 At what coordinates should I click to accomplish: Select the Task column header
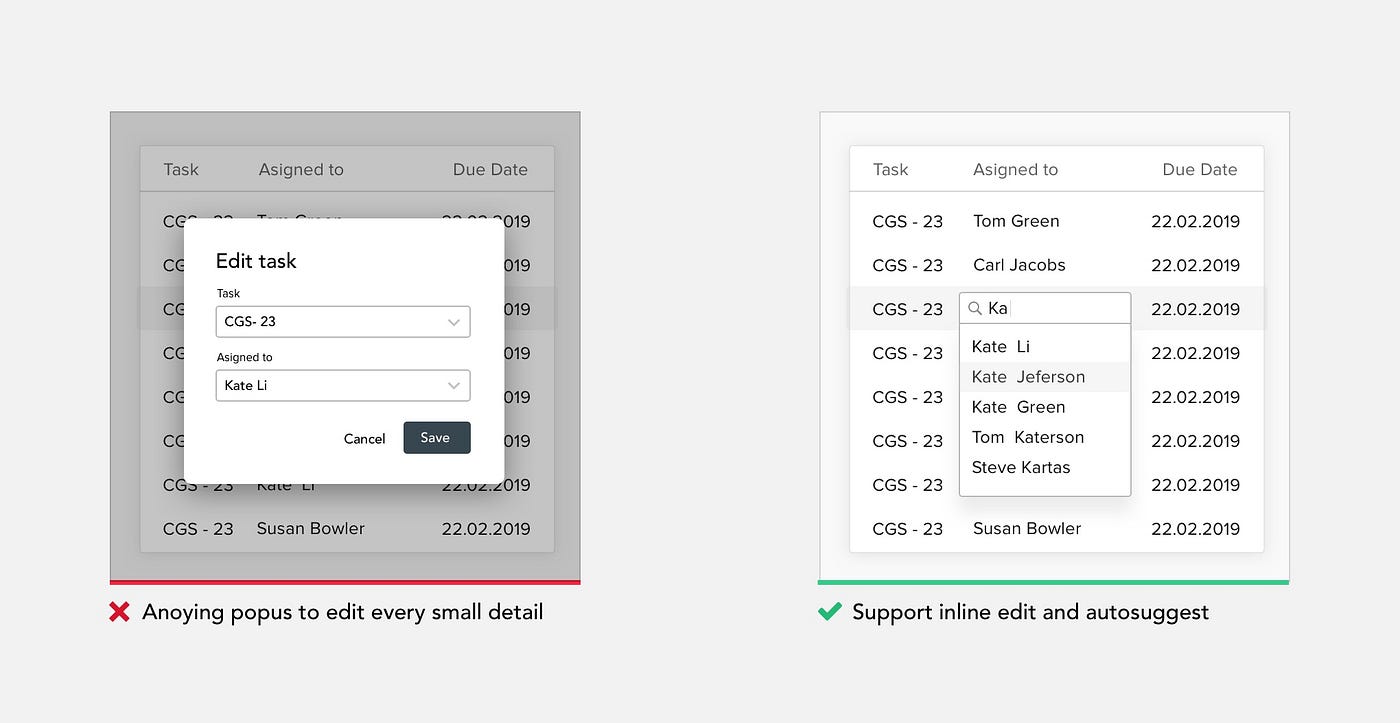point(890,169)
